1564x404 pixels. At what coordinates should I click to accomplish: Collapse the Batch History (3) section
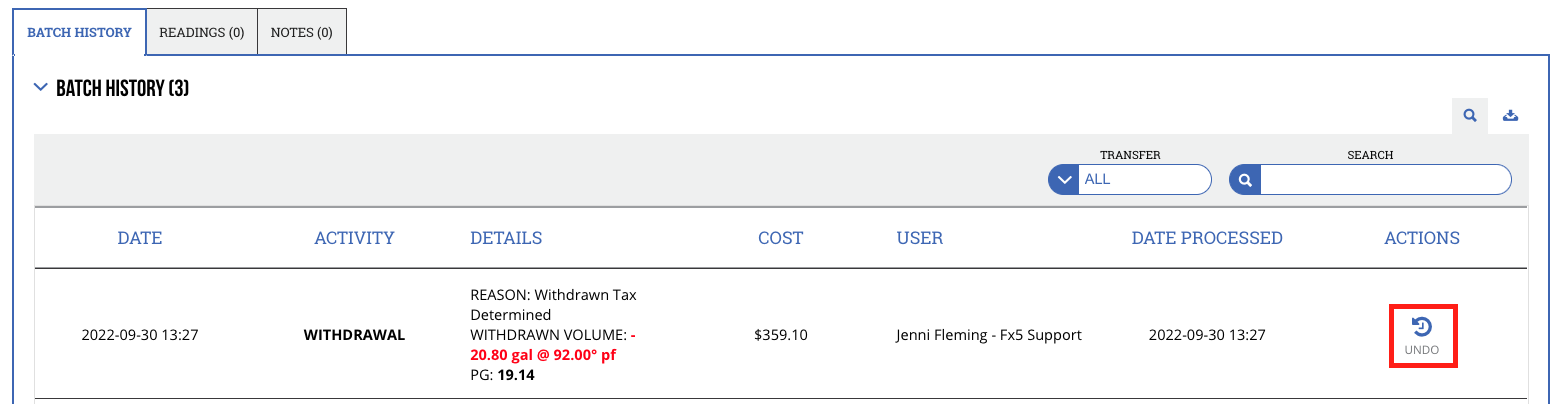tap(41, 88)
